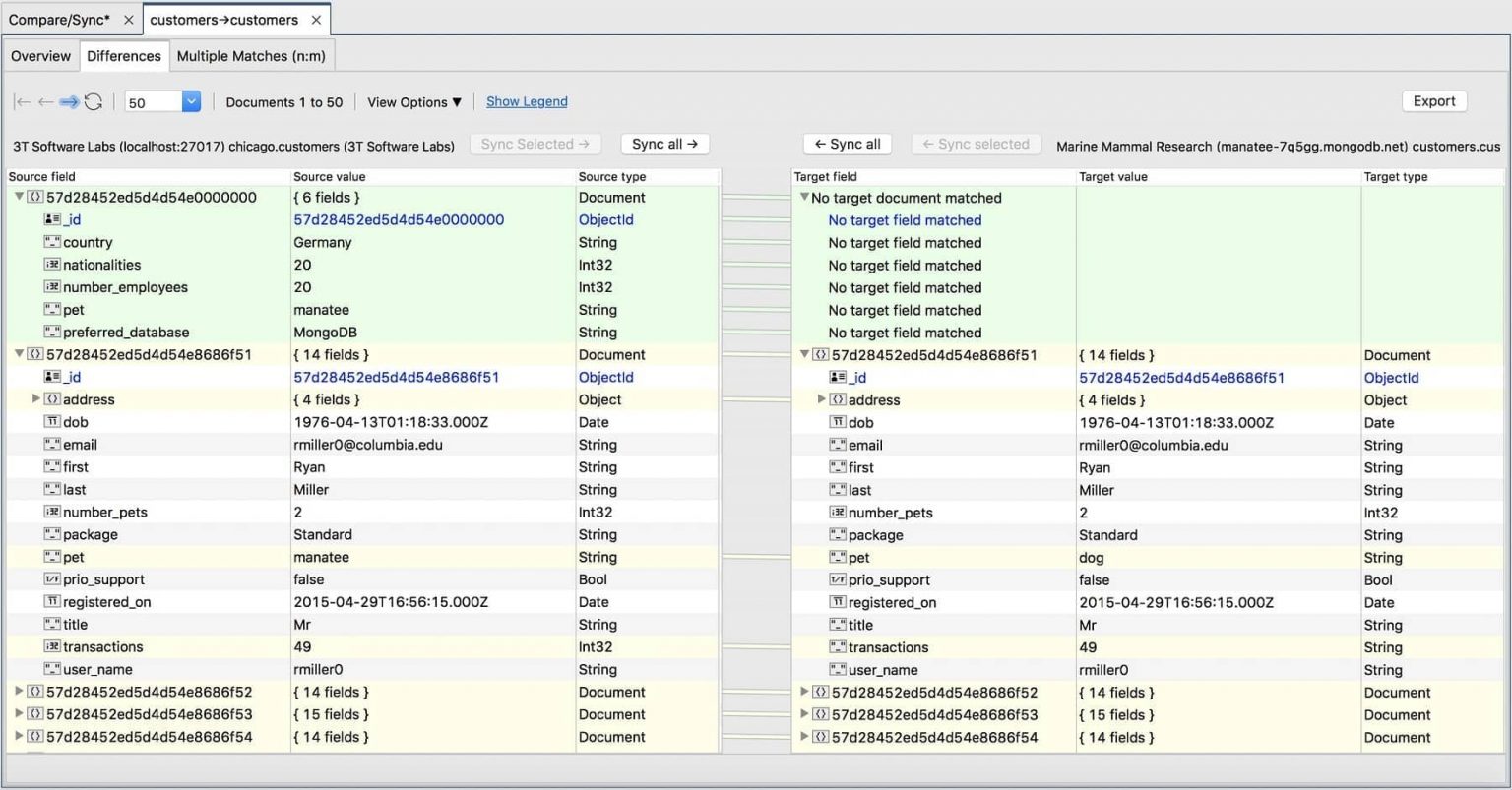The width and height of the screenshot is (1512, 790).
Task: Click the refresh comparison icon
Action: (x=92, y=101)
